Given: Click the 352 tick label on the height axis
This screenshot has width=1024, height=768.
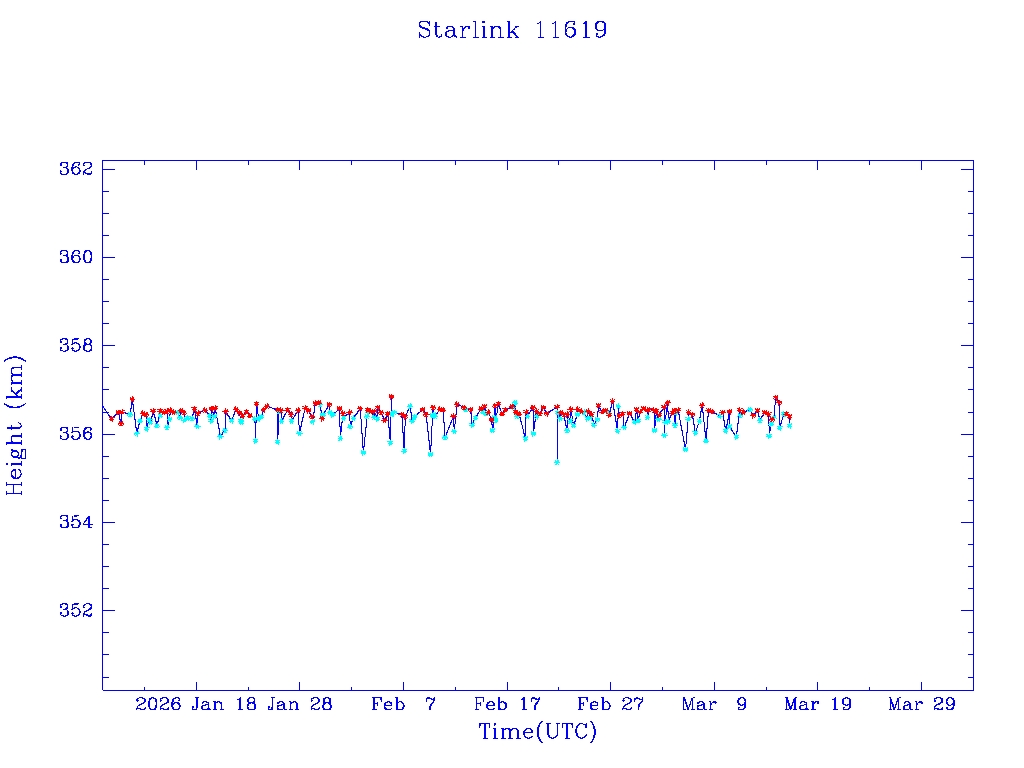Looking at the screenshot, I should 76,610.
